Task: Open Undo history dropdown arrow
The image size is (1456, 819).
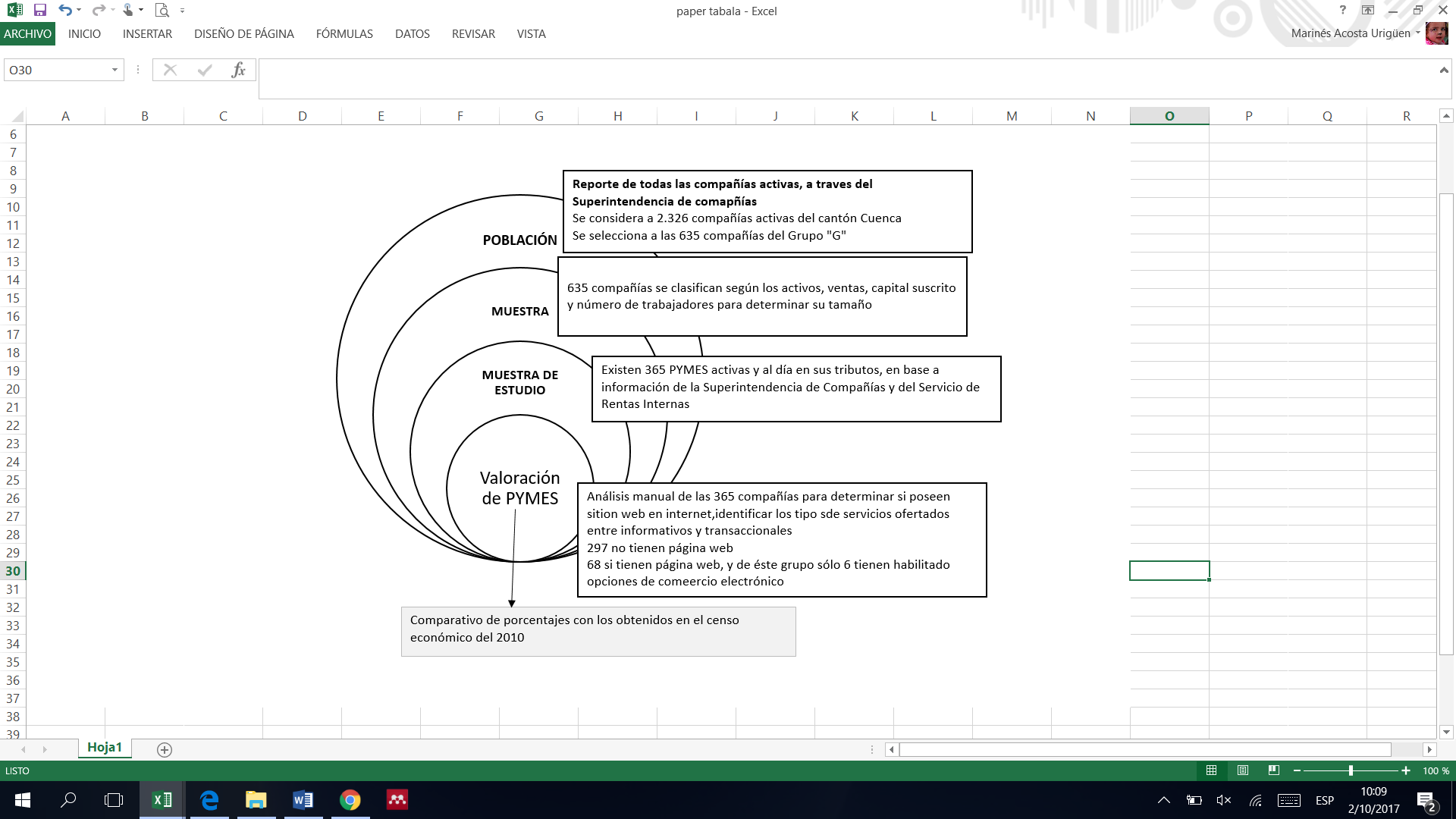Action: pyautogui.click(x=79, y=11)
